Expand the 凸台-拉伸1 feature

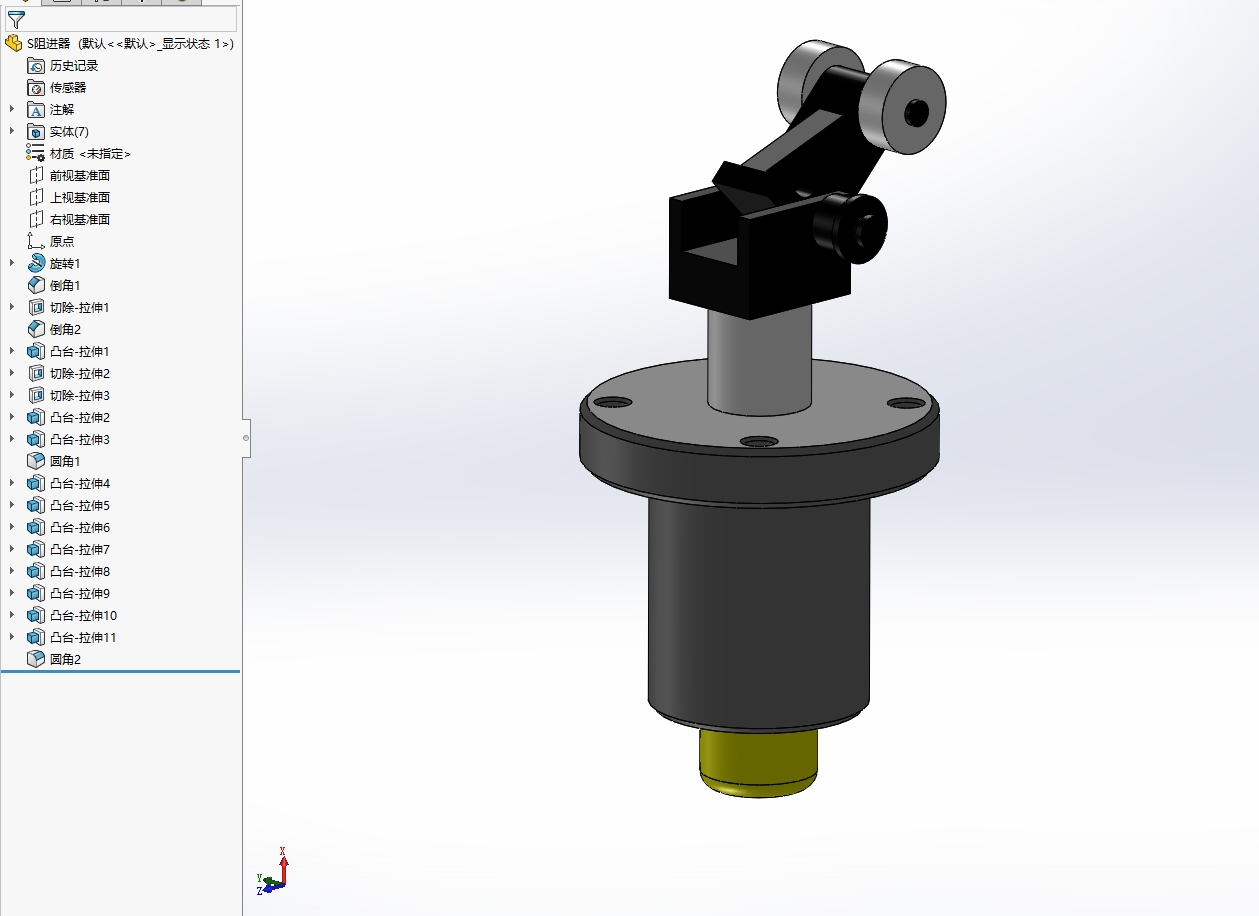coord(12,351)
